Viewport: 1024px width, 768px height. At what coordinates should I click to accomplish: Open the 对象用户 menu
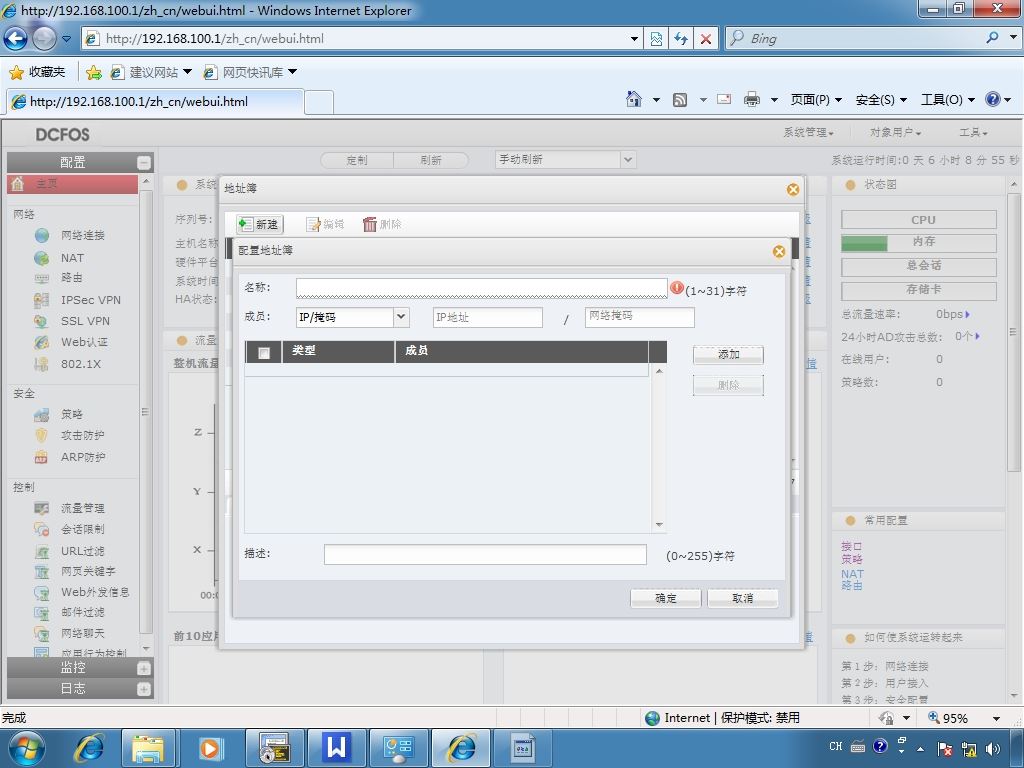coord(895,133)
